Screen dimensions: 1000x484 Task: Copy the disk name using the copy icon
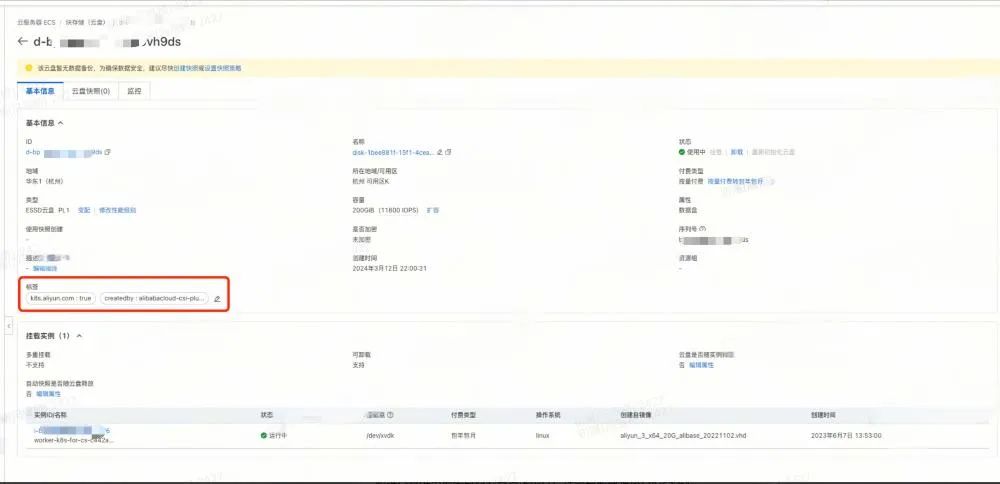pos(449,152)
